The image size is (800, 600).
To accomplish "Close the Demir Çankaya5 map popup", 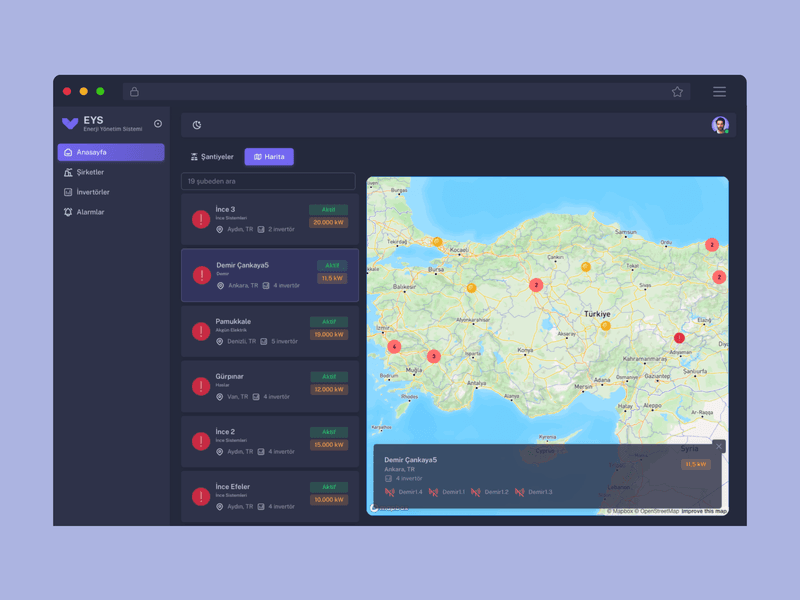I will pyautogui.click(x=718, y=446).
